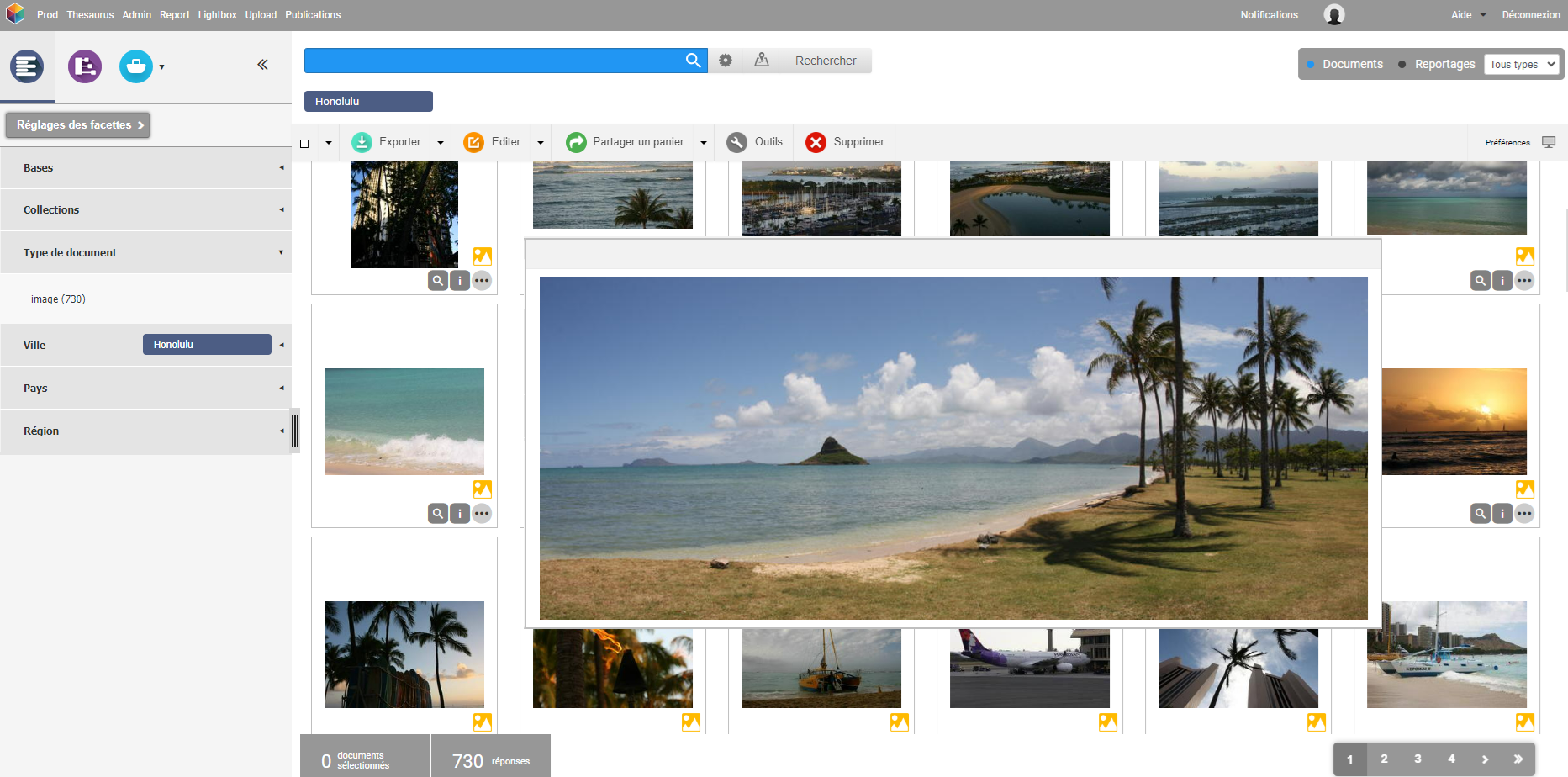Click the magnifier icon in the search field

pyautogui.click(x=693, y=61)
